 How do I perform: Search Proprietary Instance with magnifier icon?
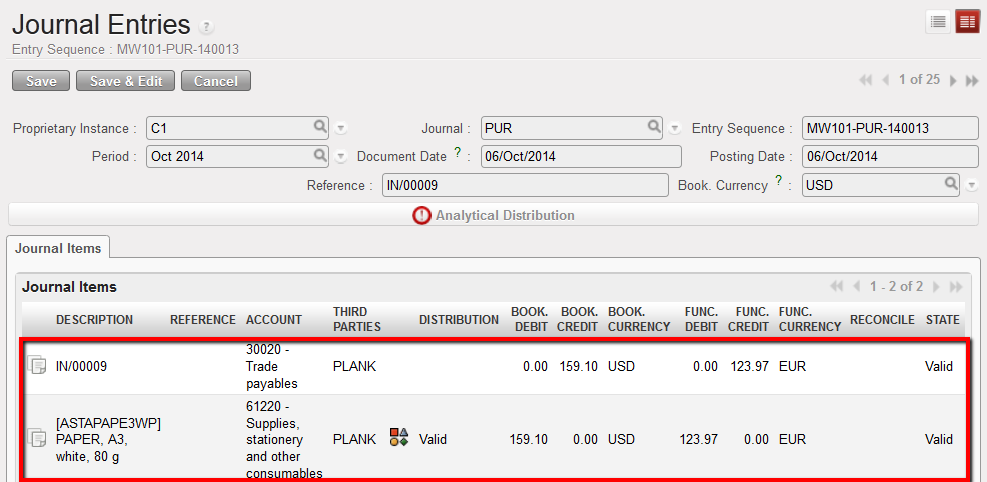[320, 127]
